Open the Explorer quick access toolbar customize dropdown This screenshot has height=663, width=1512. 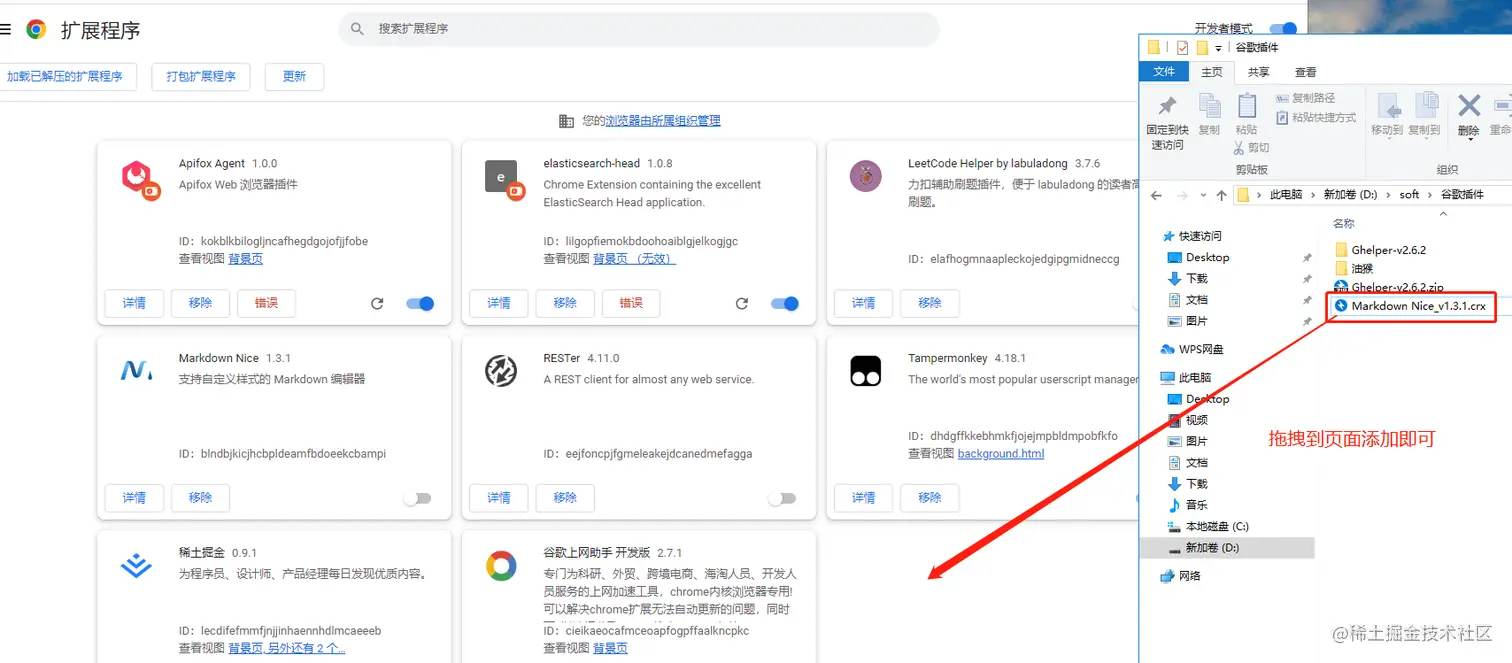pos(1218,48)
